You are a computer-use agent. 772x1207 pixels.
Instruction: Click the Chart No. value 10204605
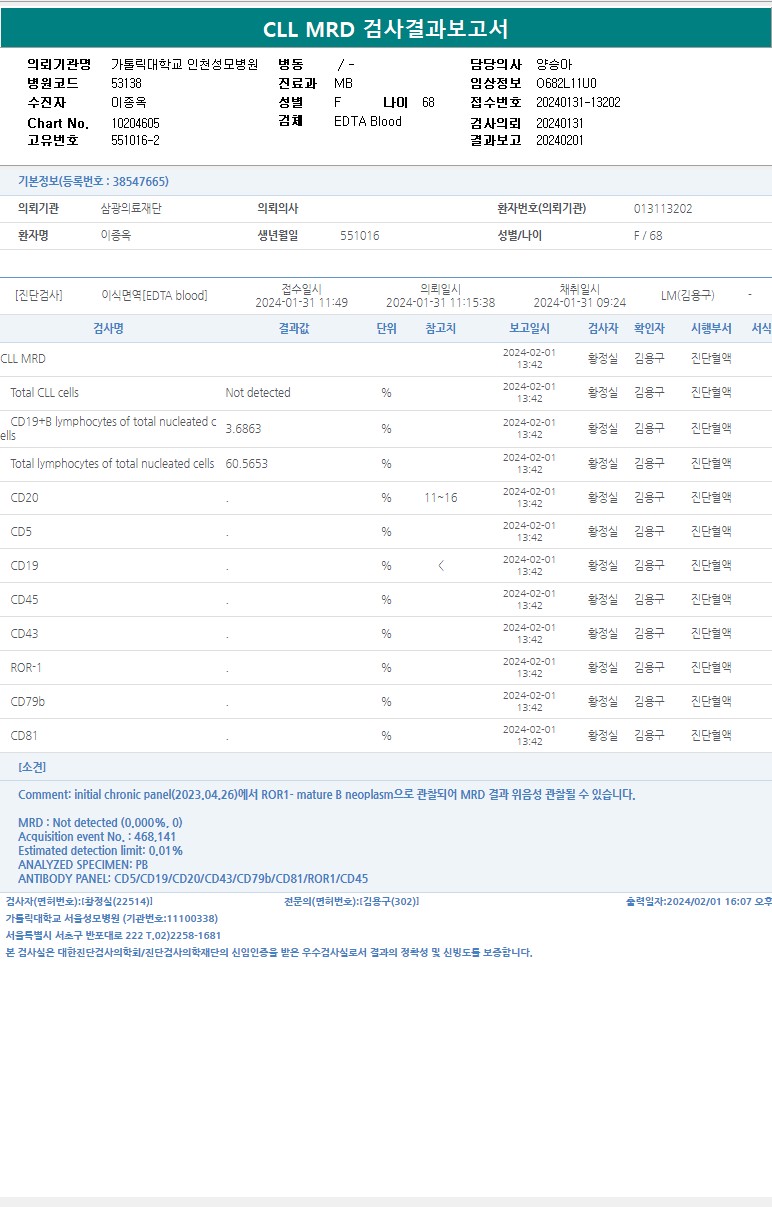(135, 123)
